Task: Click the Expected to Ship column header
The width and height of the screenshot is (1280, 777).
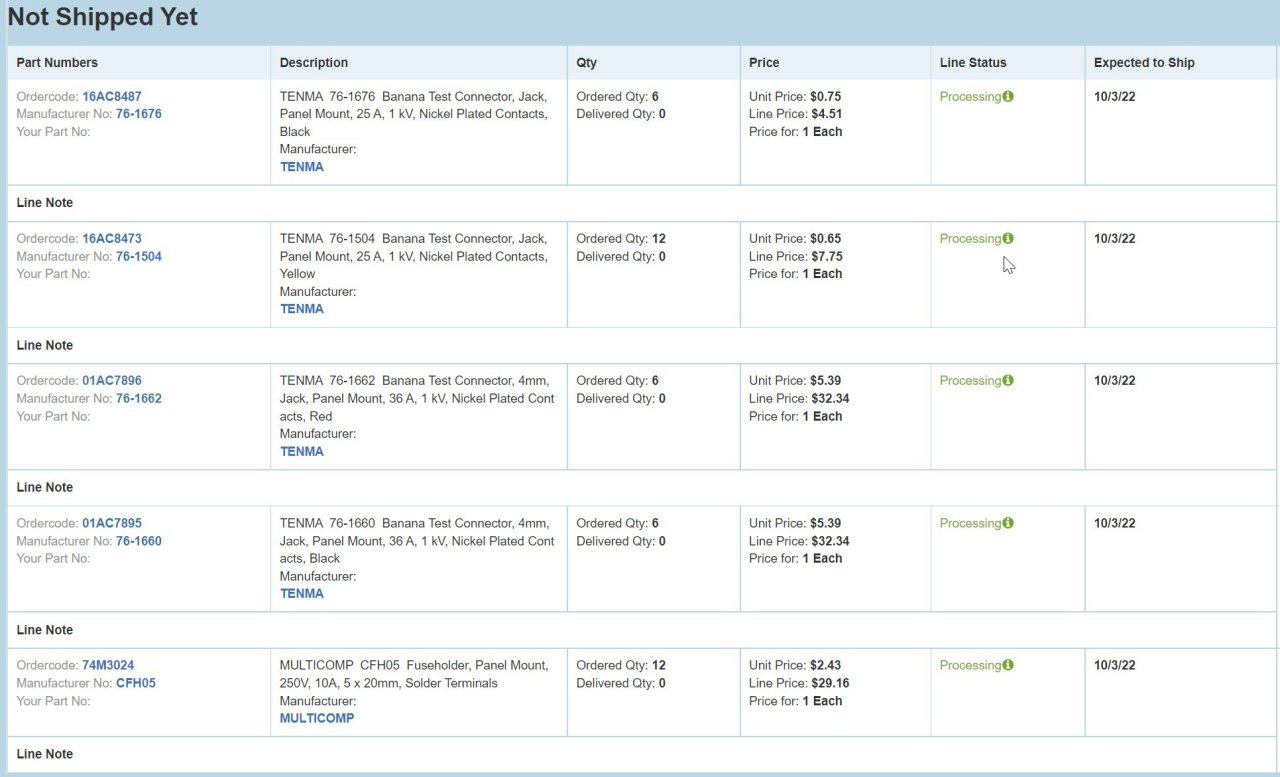Action: pyautogui.click(x=1144, y=62)
